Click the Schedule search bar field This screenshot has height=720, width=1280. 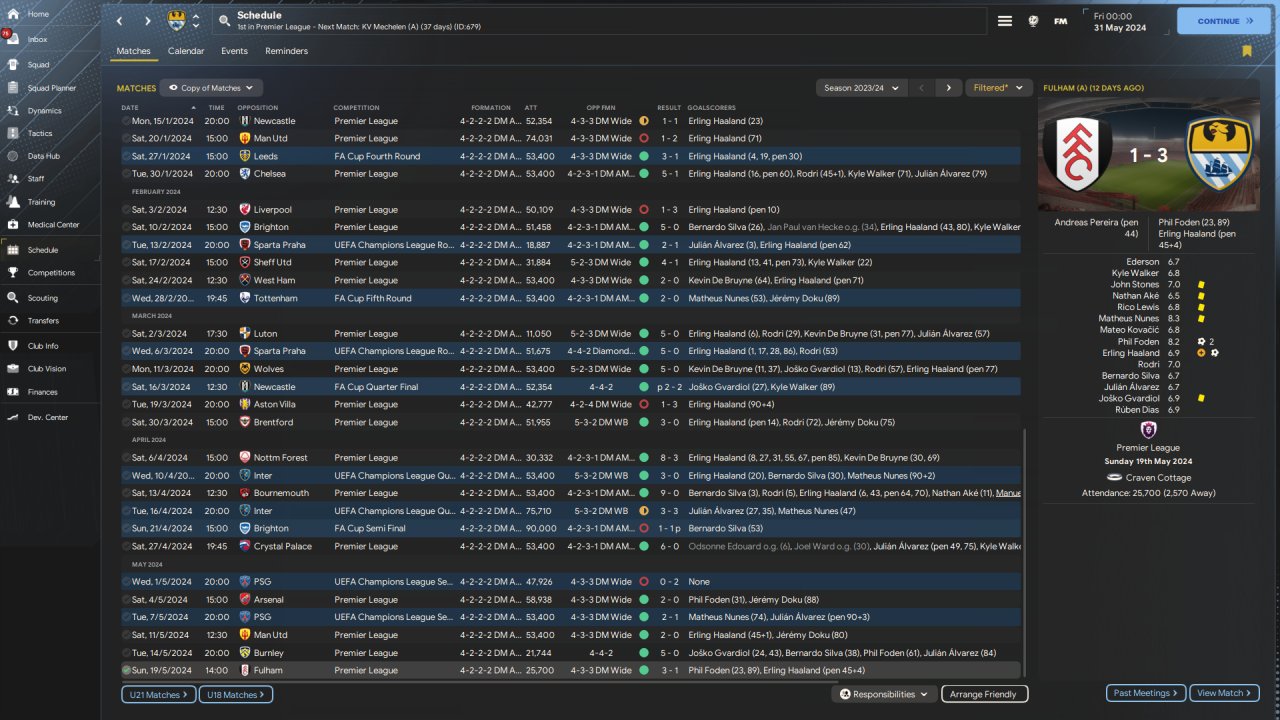[x=600, y=21]
